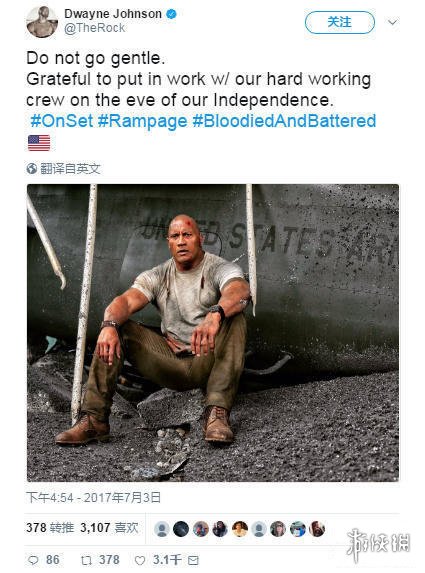View the 3,107 喜欢 likes list
This screenshot has width=425, height=573.
(109, 528)
